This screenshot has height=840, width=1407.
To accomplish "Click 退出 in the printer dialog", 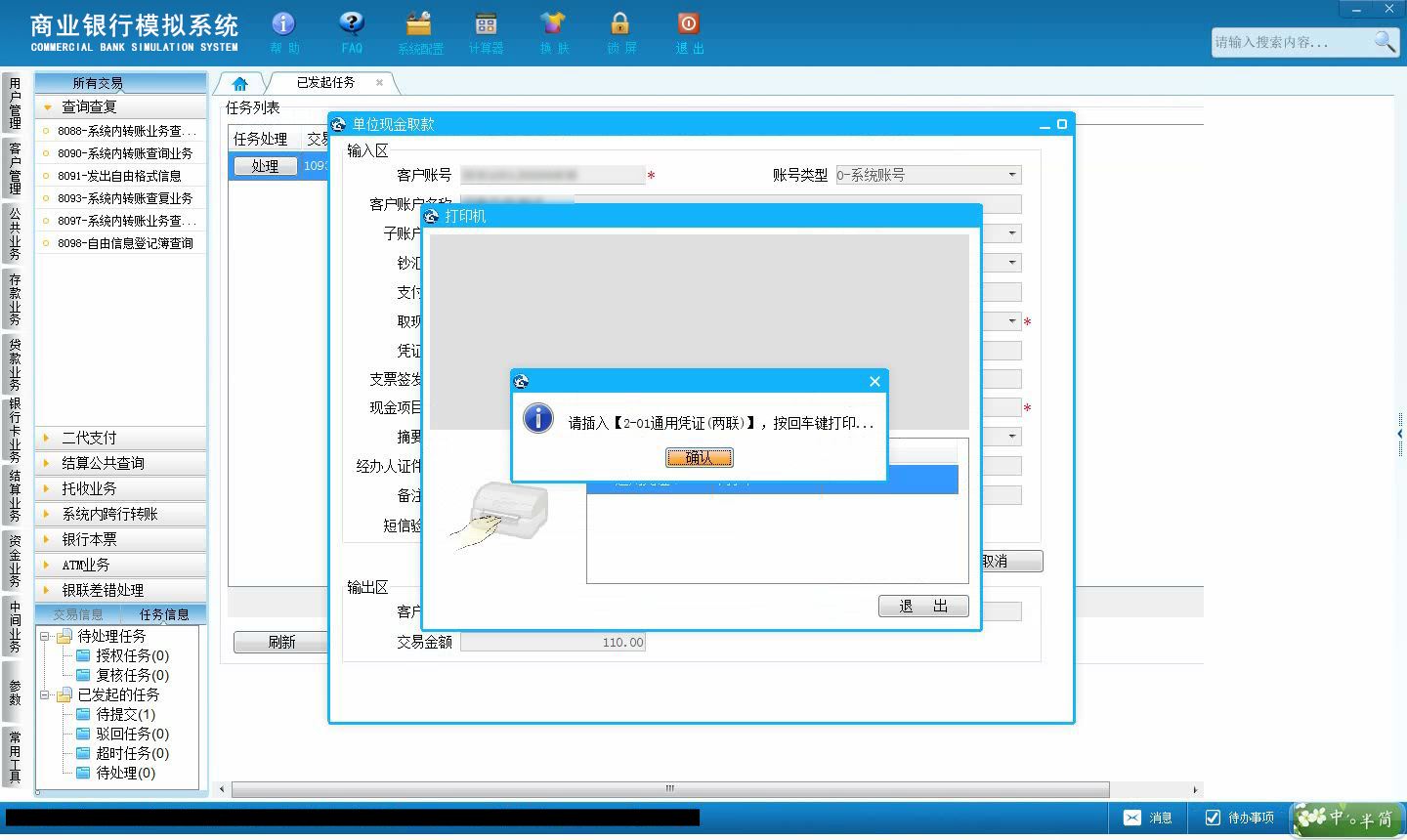I will (923, 607).
